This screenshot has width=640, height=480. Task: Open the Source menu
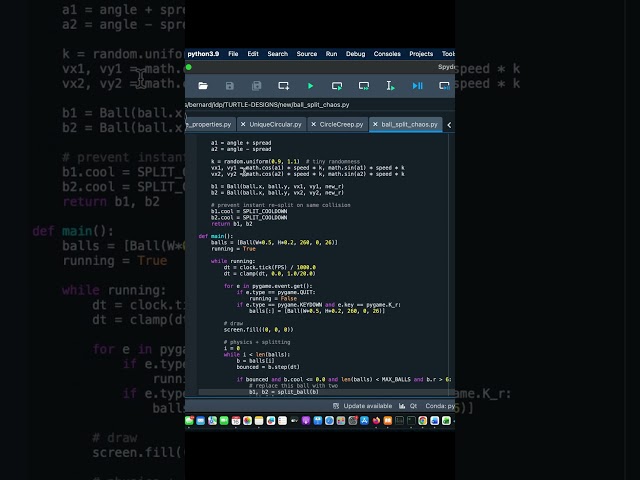coord(307,54)
